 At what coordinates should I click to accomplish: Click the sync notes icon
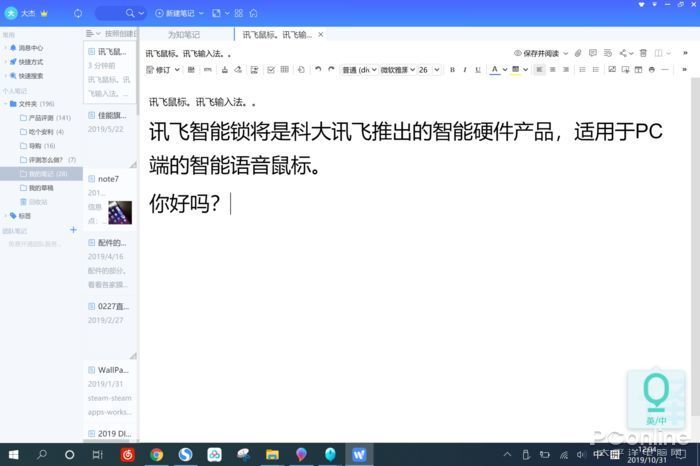point(78,13)
